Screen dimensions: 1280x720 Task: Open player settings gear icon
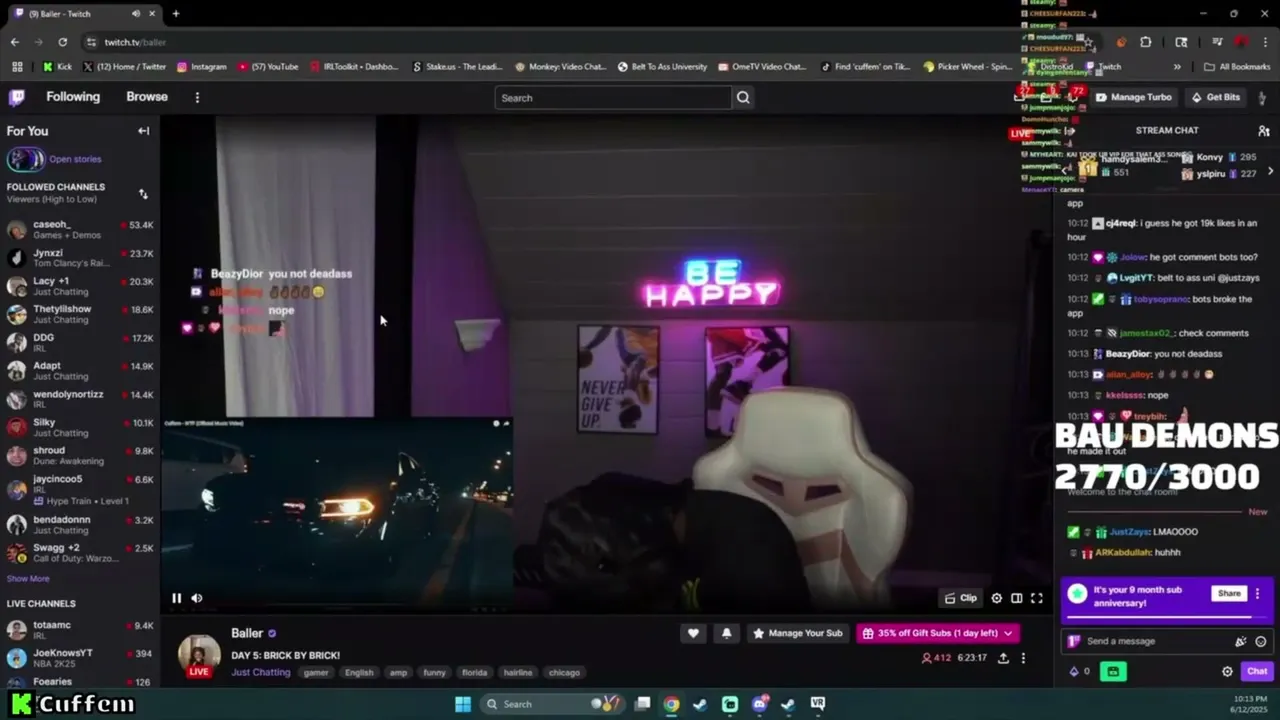click(x=996, y=598)
